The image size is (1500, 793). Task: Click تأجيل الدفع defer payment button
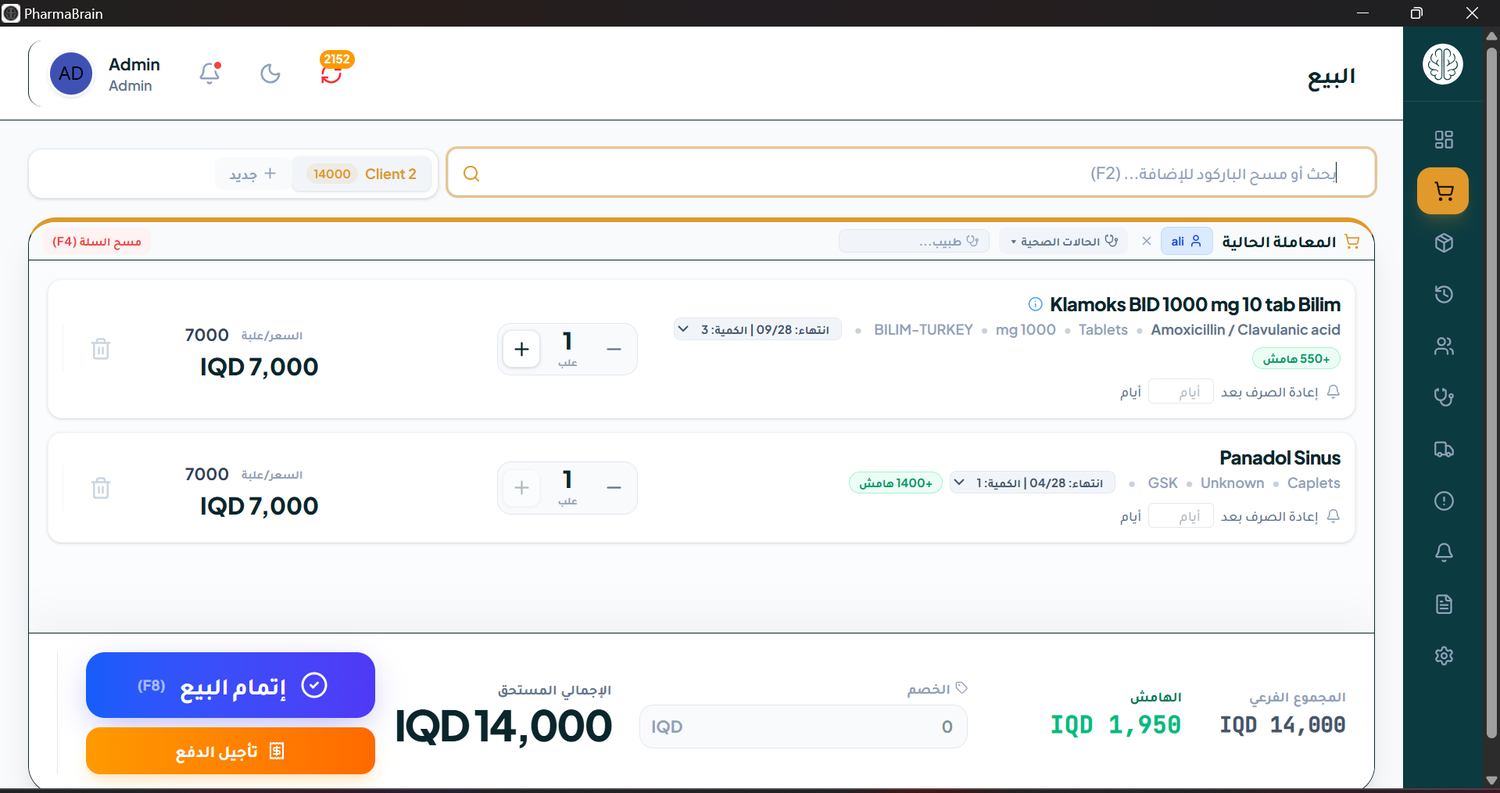pyautogui.click(x=230, y=750)
